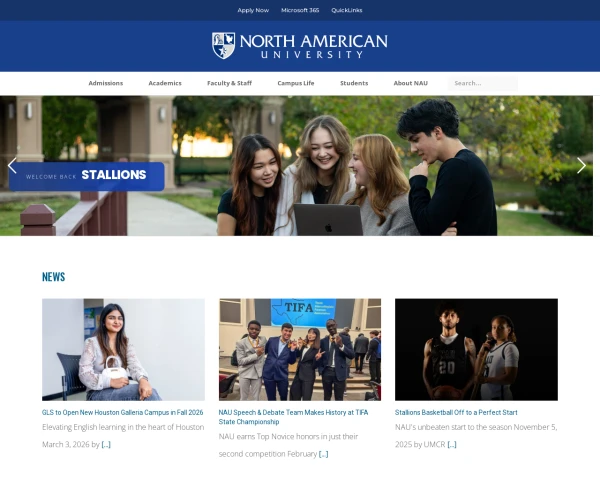Open QuickLinks in the top bar
Screen dimensions: 600x480
[x=347, y=10]
